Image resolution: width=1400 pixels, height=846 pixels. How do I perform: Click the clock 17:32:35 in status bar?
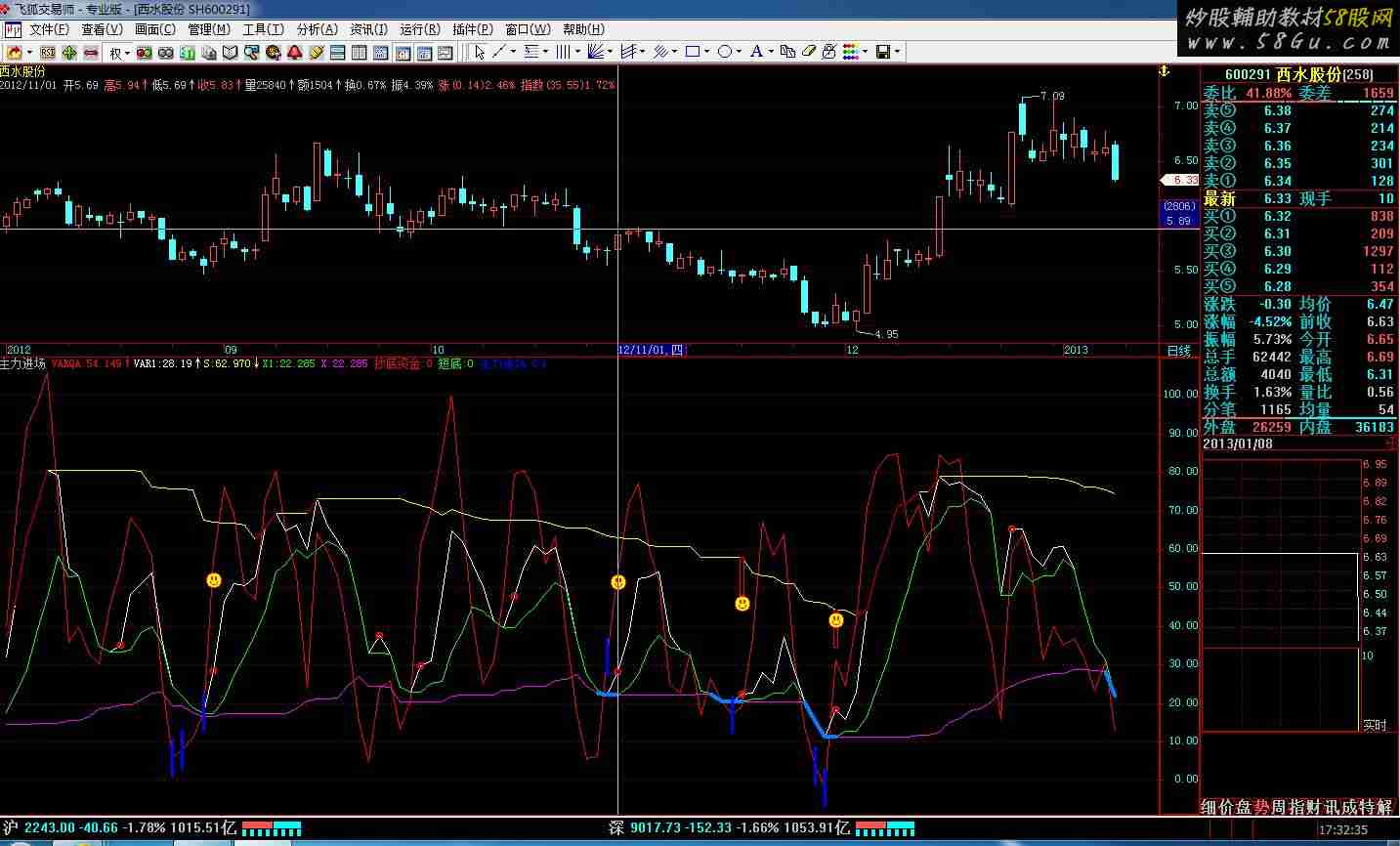(1342, 829)
